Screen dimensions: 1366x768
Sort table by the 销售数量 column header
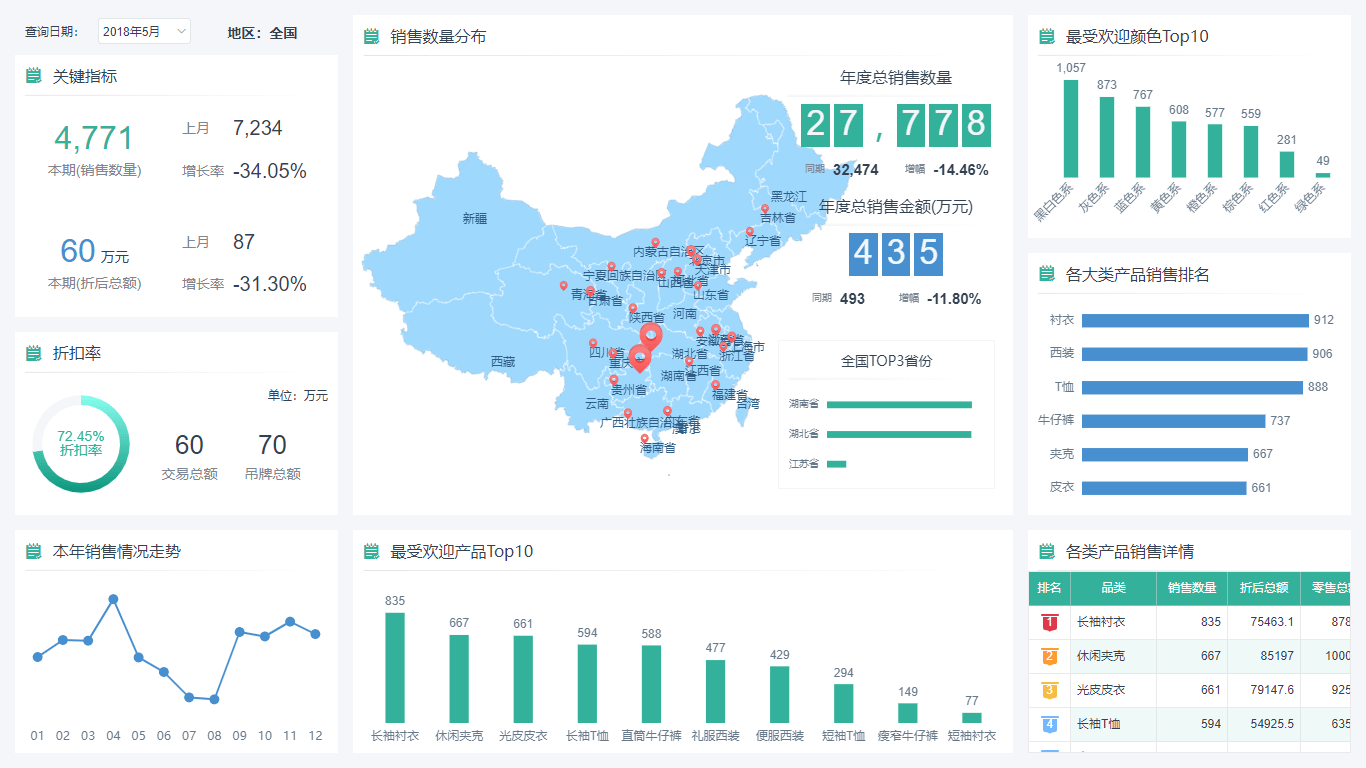click(x=1192, y=588)
